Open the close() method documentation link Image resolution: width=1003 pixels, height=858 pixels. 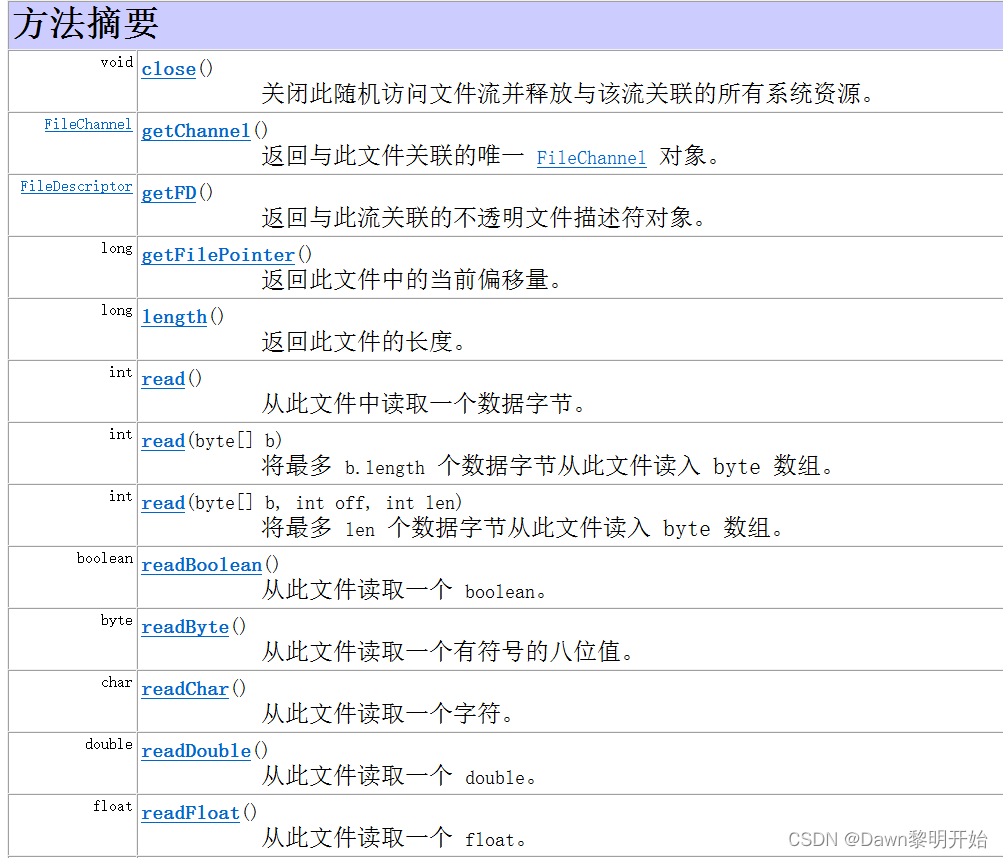(168, 69)
